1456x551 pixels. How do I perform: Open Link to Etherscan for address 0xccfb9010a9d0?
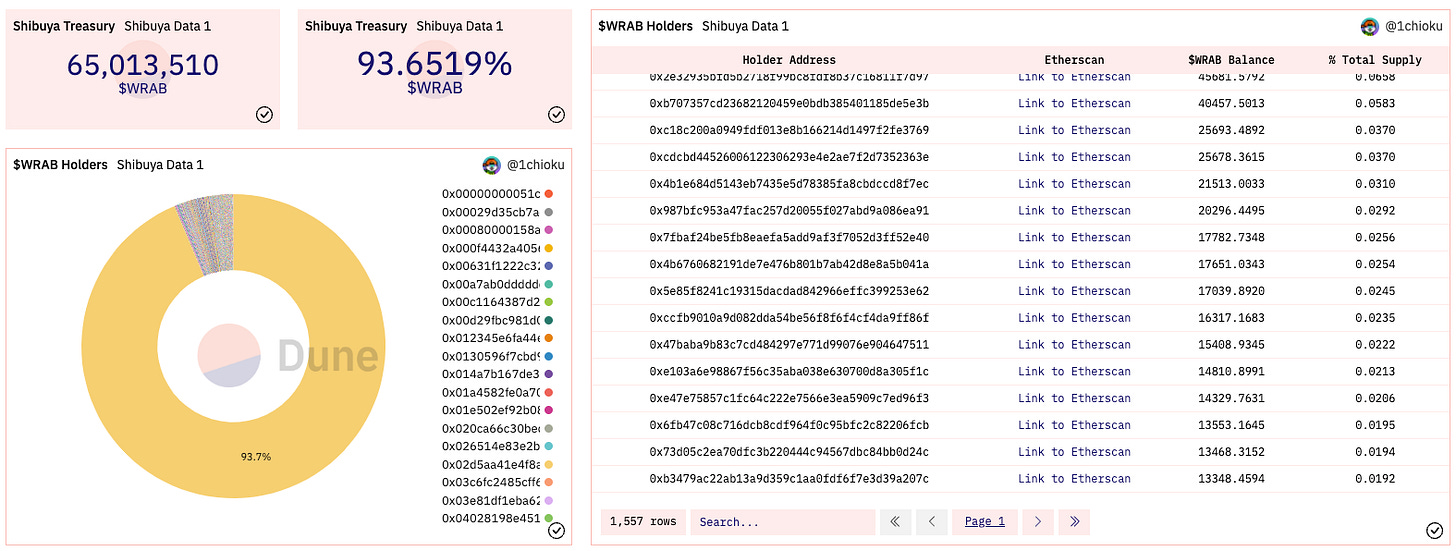click(x=1074, y=318)
